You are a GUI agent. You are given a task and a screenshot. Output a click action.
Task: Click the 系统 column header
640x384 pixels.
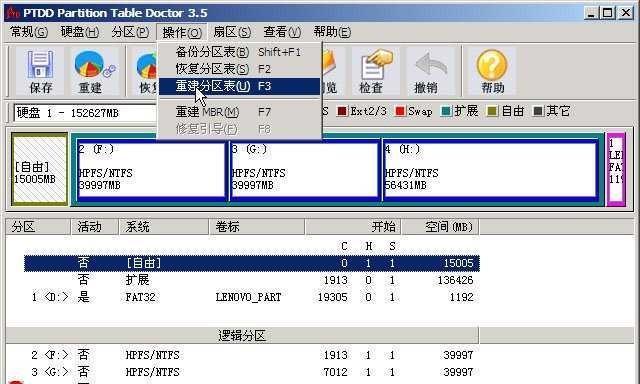(164, 226)
